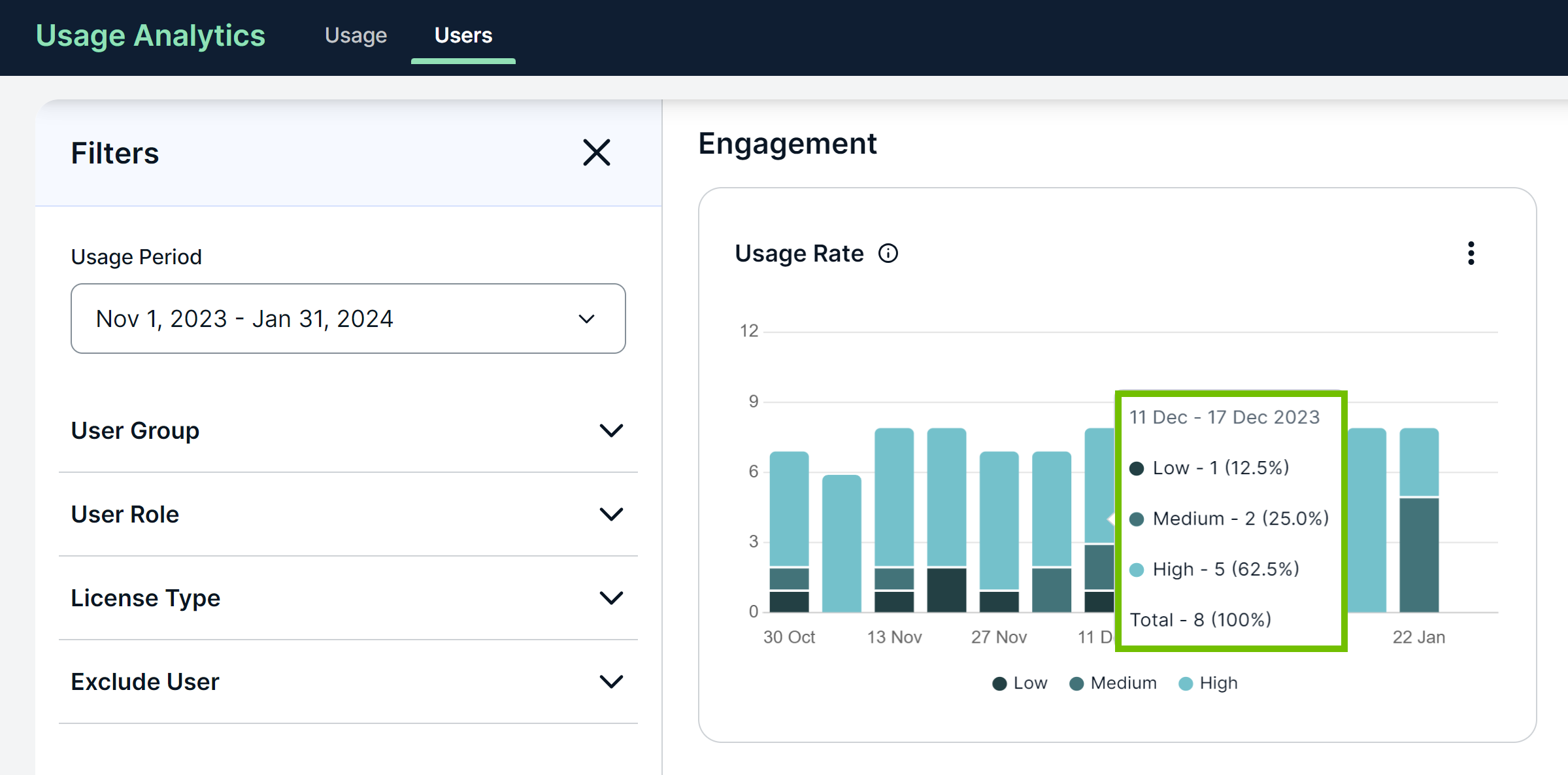Image resolution: width=1568 pixels, height=775 pixels.
Task: Click the Total line in the tooltip
Action: pos(1200,619)
